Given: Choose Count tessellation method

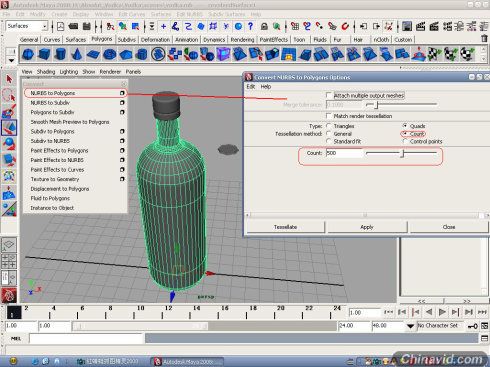Looking at the screenshot, I should coord(405,134).
